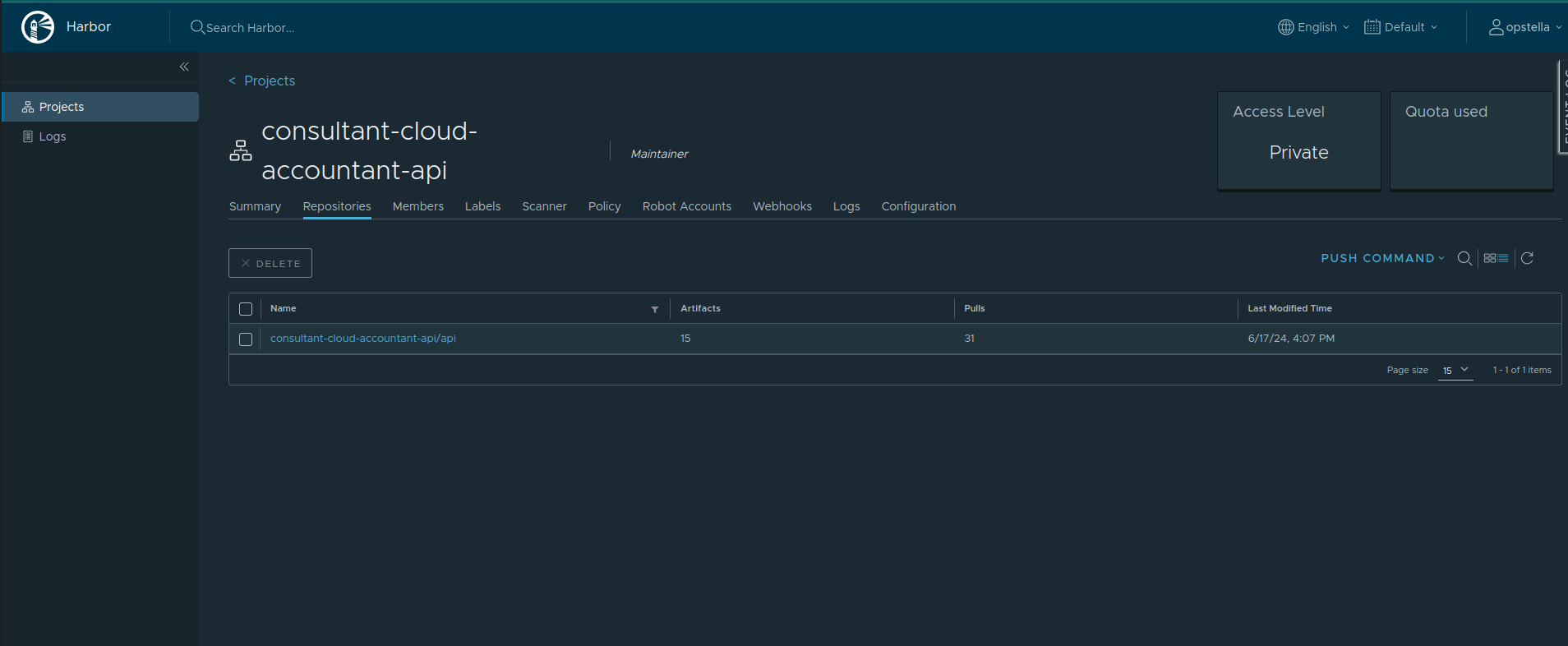Screen dimensions: 1568x646
Task: Click the Harbor logo icon
Action: pos(38,27)
